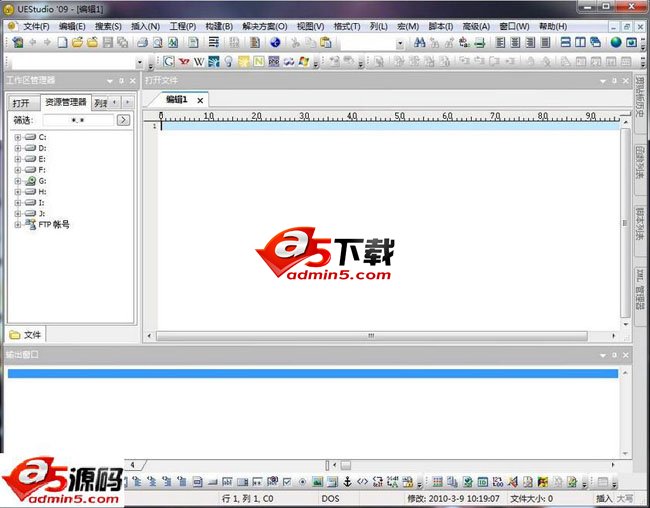Open the output window panel options dropdown arrow
The image size is (650, 508).
(603, 355)
